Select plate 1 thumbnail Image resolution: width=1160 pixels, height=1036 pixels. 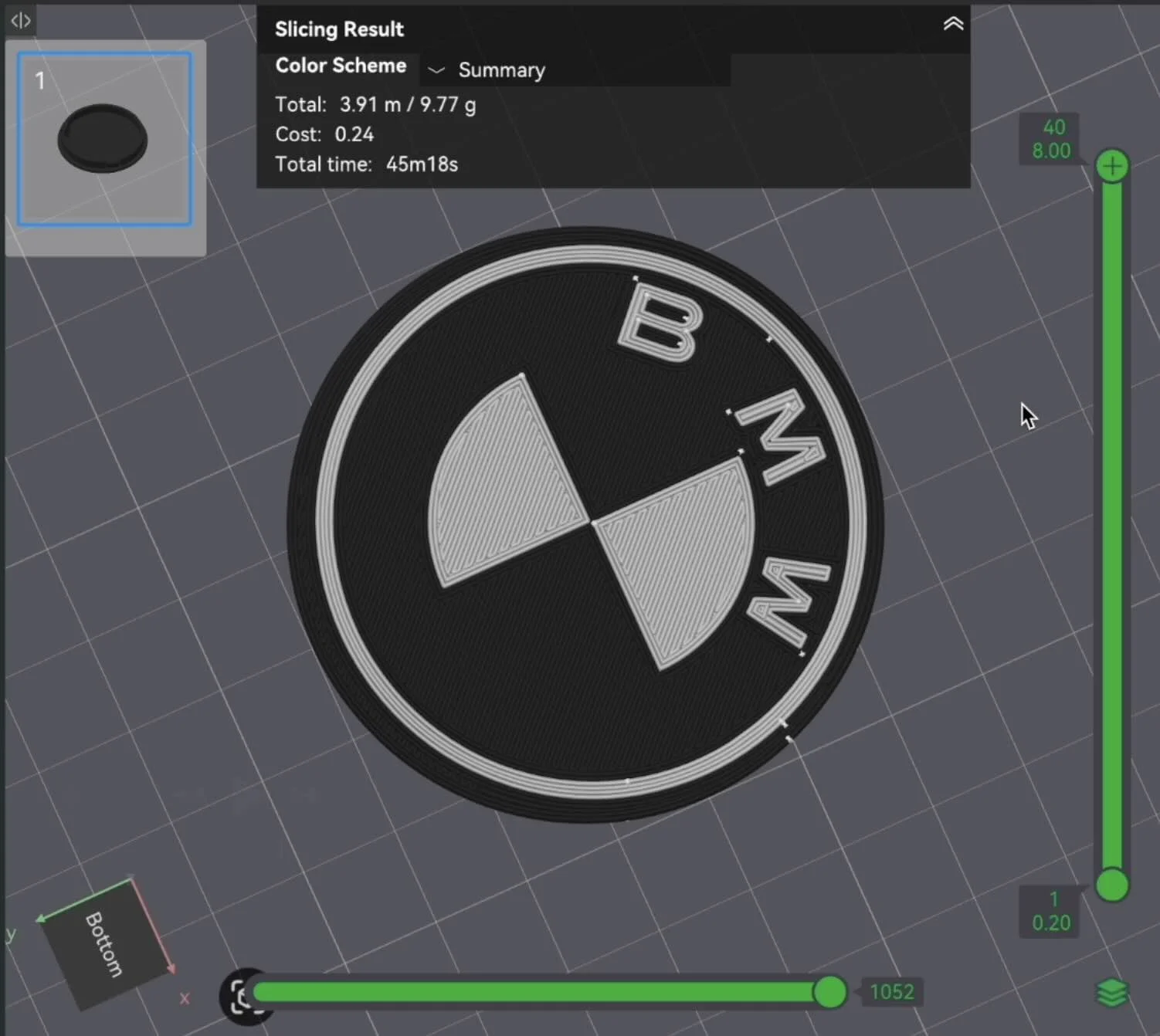coord(105,139)
